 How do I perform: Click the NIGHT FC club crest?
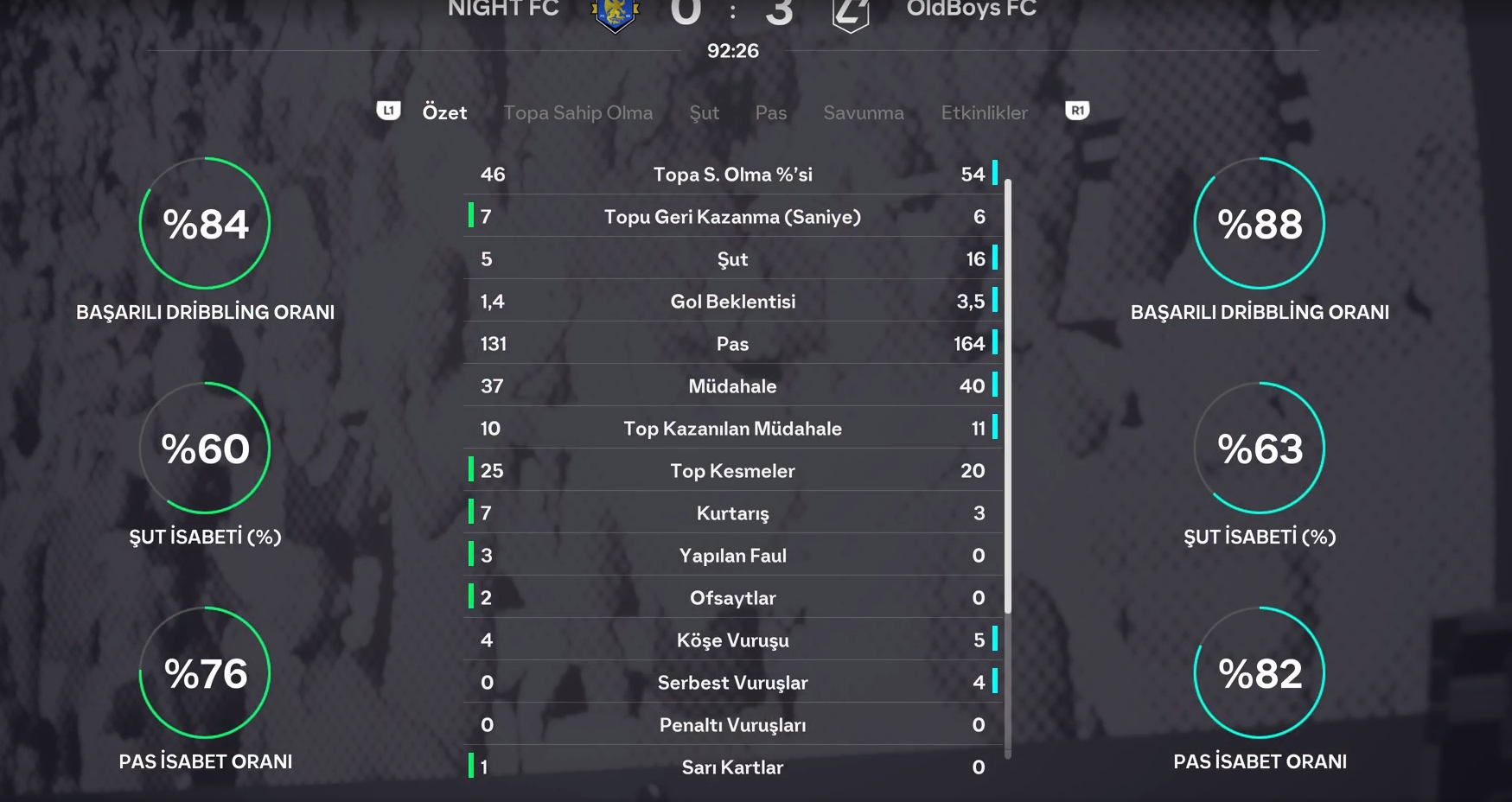click(x=615, y=15)
